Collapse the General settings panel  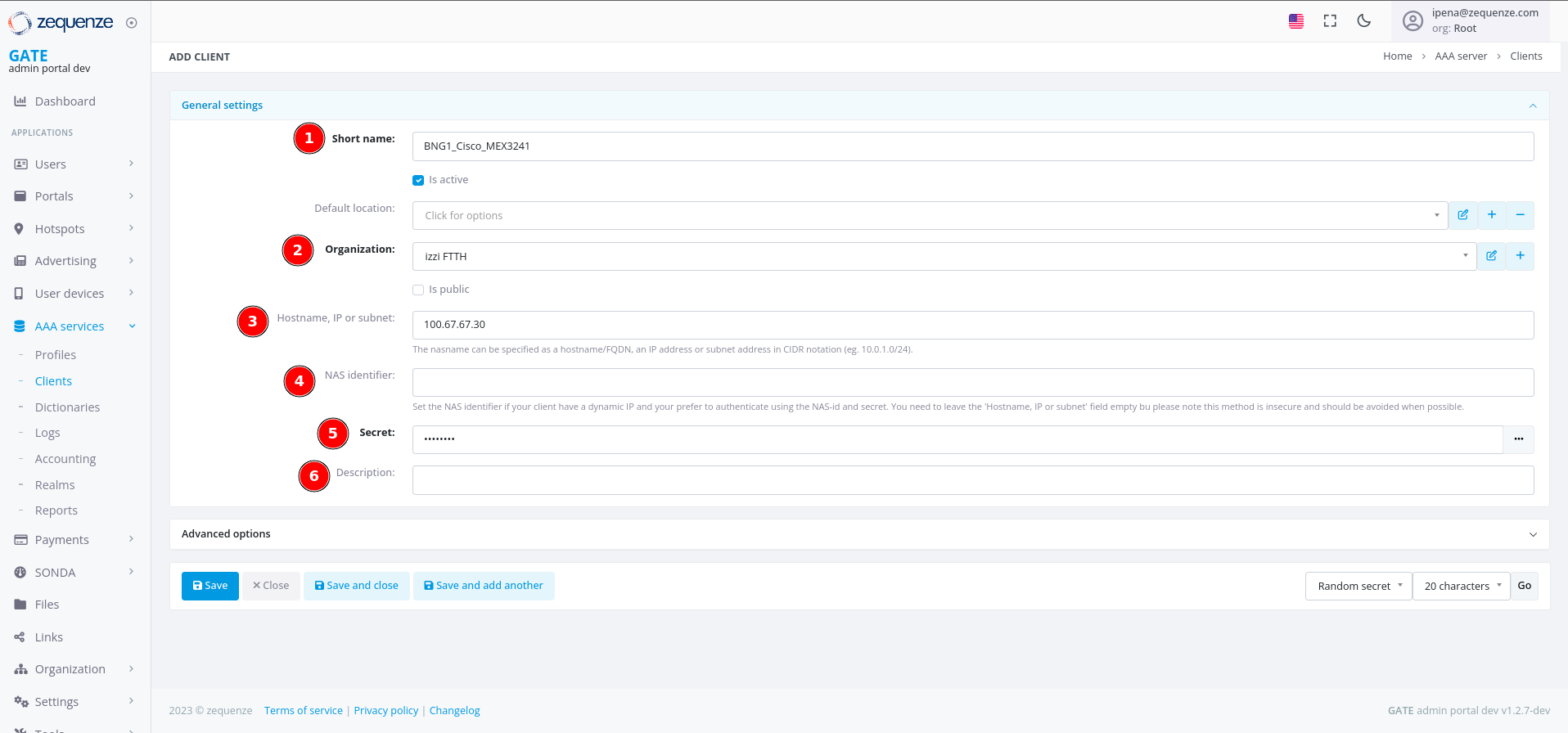(x=1532, y=106)
